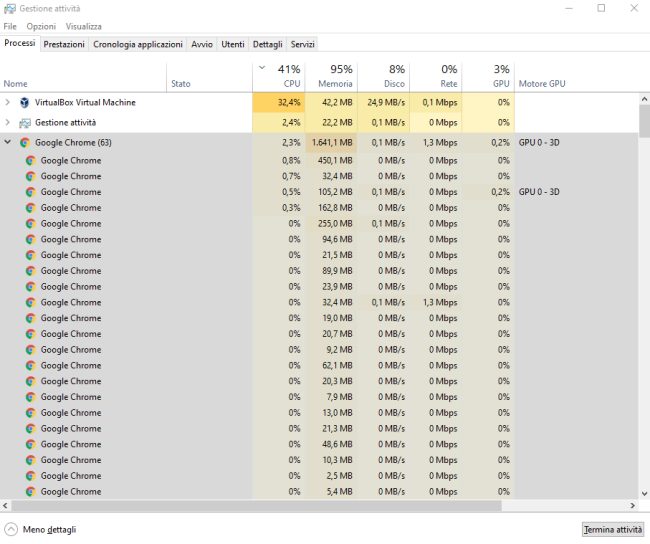650x544 pixels.
Task: Expand the Gestione attività process group
Action: coord(7,122)
